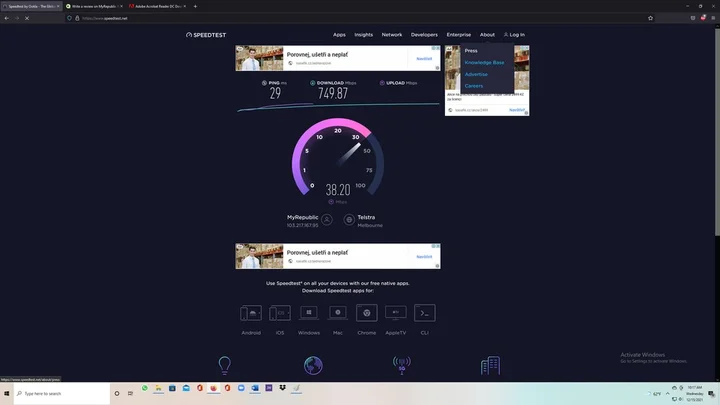Viewport: 720px width, 405px height.
Task: Expand the Enterprise navigation menu
Action: [458, 35]
